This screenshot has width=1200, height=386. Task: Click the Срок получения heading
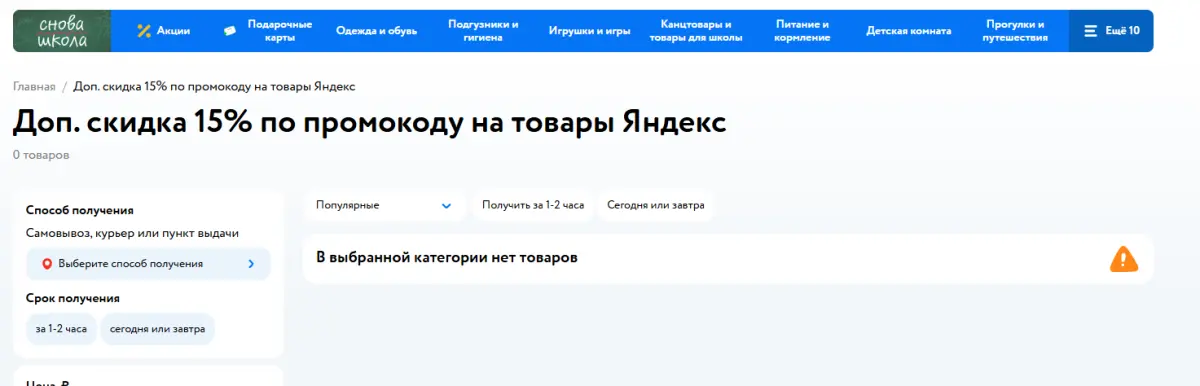point(73,298)
